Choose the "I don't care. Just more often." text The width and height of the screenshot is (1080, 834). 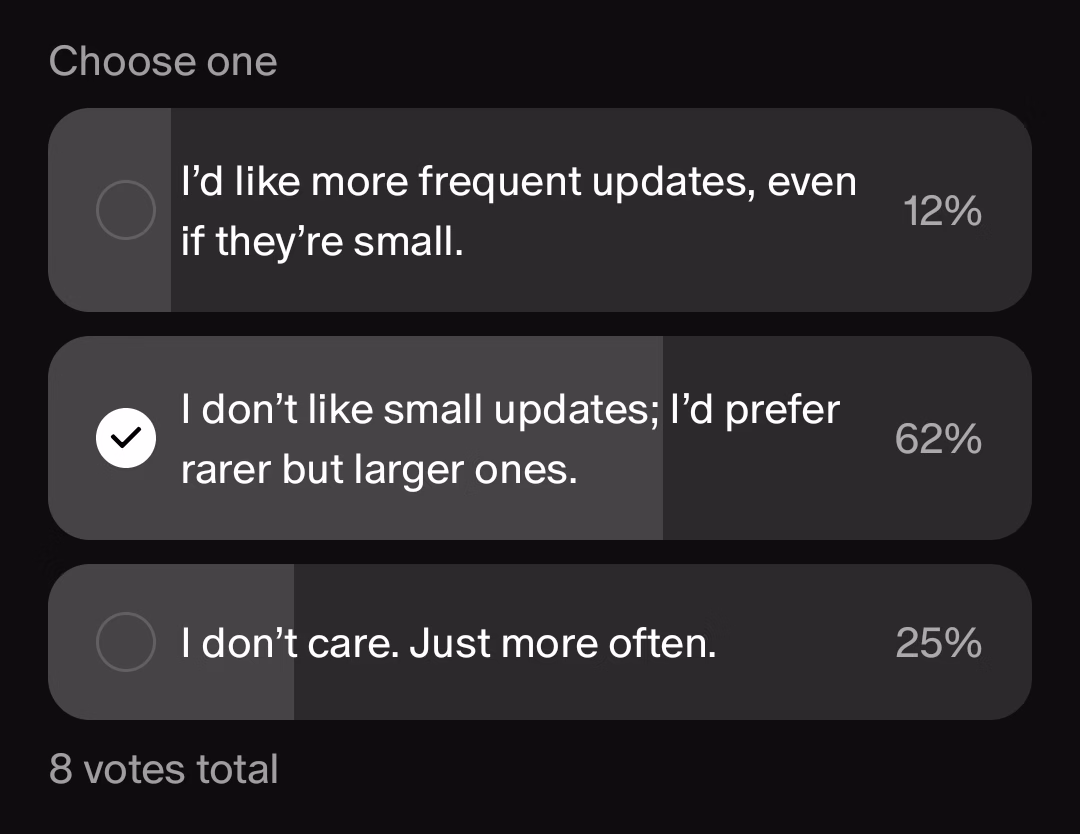(448, 644)
